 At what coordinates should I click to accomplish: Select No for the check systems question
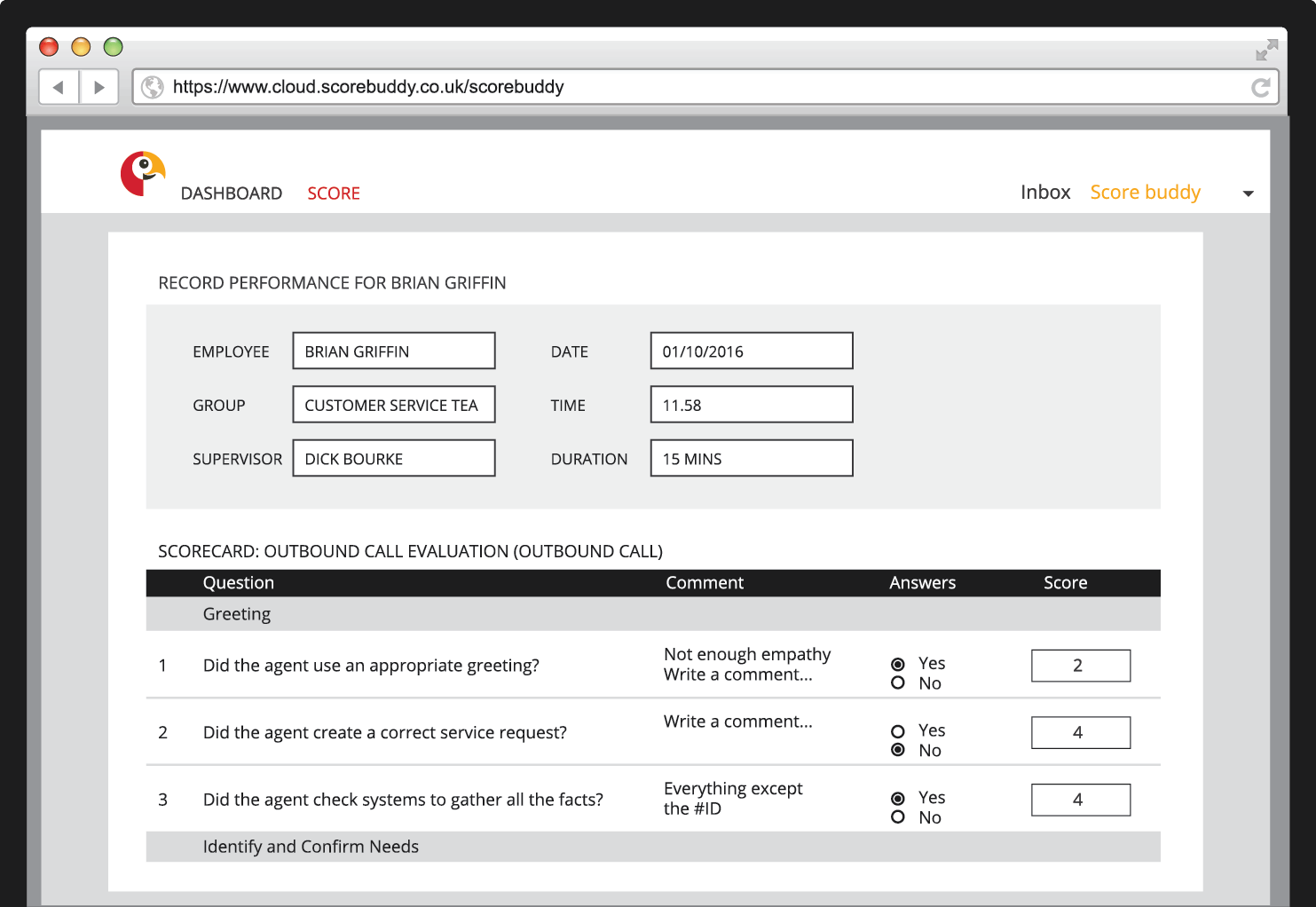point(898,817)
